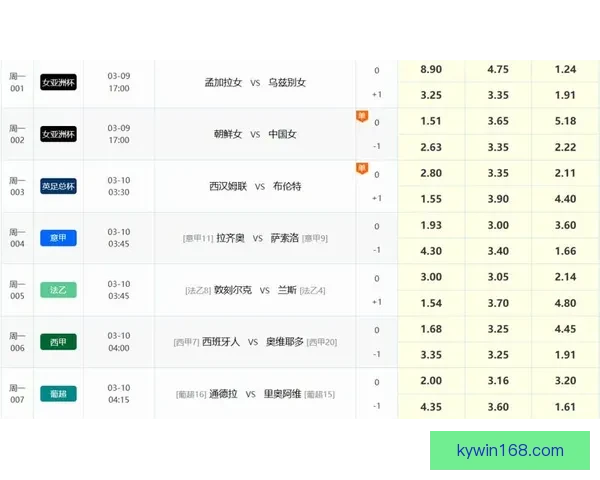This screenshot has width=600, height=480.
Task: Open the 英足总杯 league badge
Action: pos(58,186)
